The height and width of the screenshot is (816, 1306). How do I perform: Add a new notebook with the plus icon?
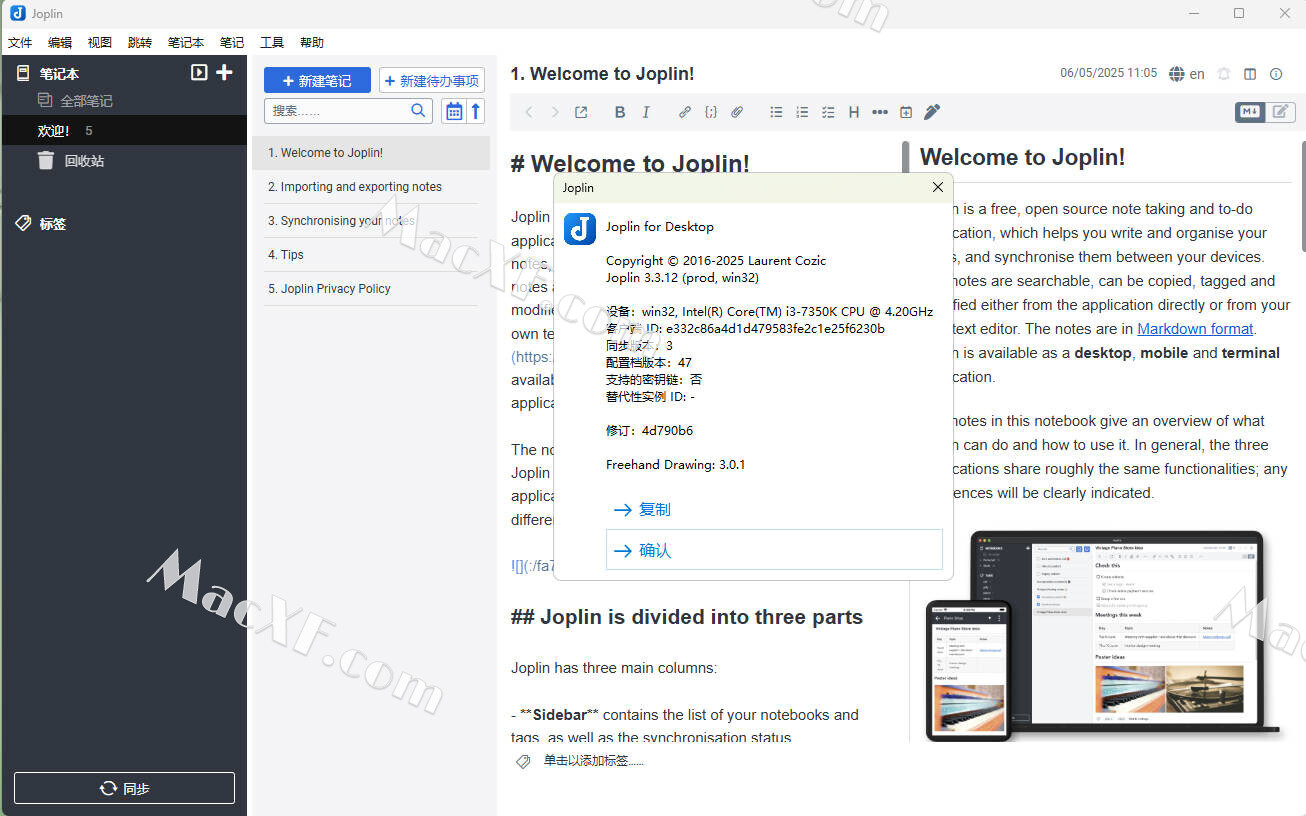click(224, 72)
